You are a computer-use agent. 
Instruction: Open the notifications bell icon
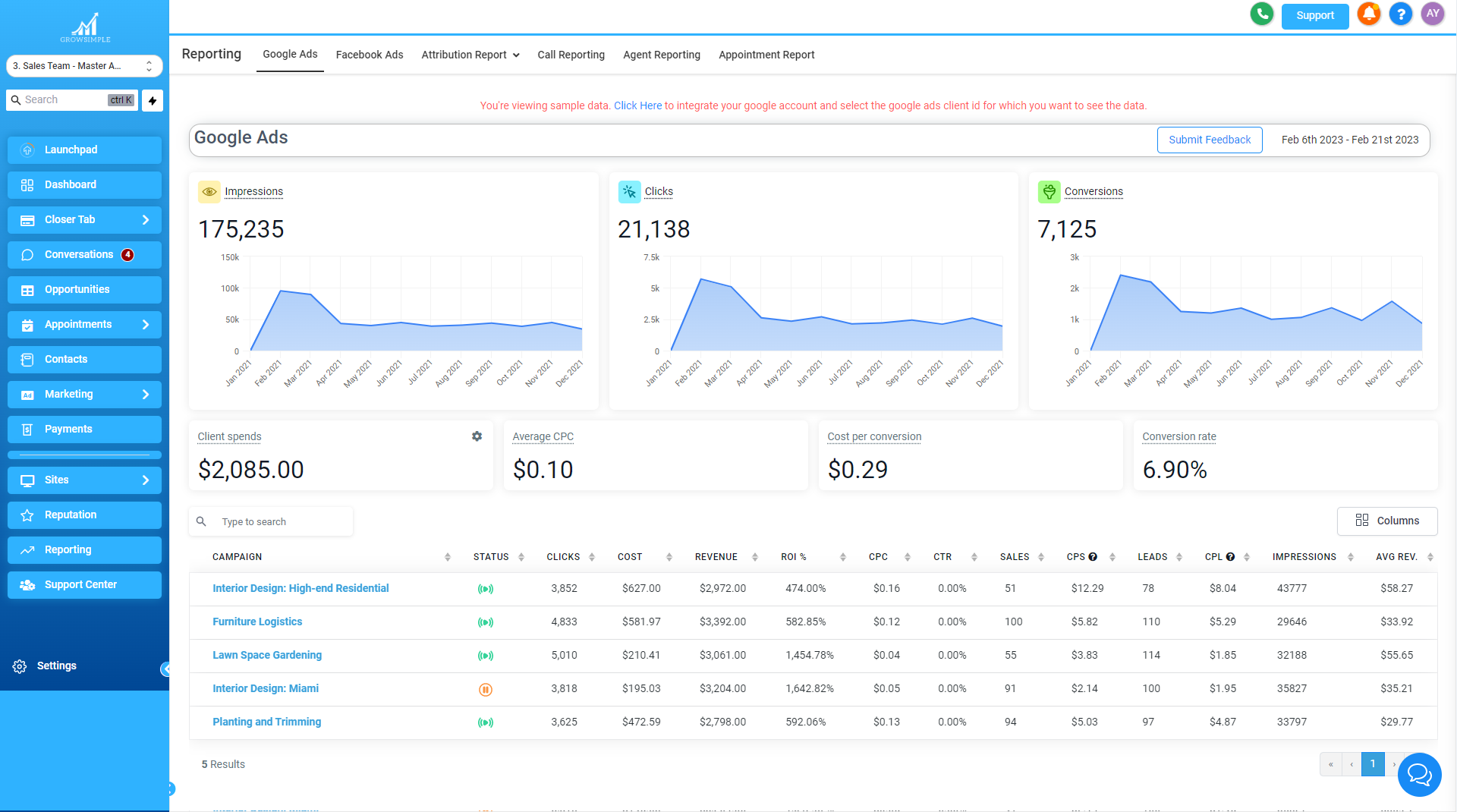[1369, 14]
